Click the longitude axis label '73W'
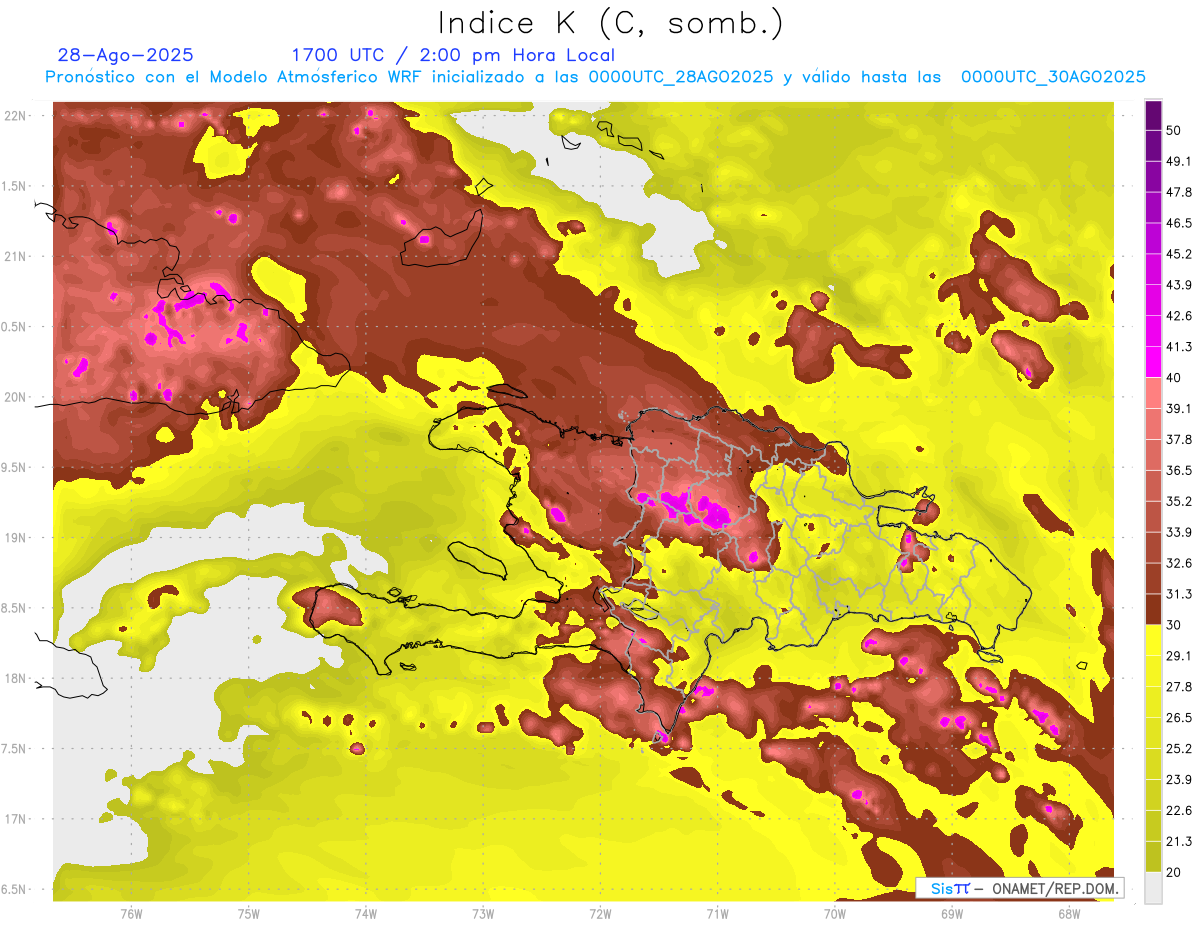Screen dimensions: 1200x927 point(483,914)
